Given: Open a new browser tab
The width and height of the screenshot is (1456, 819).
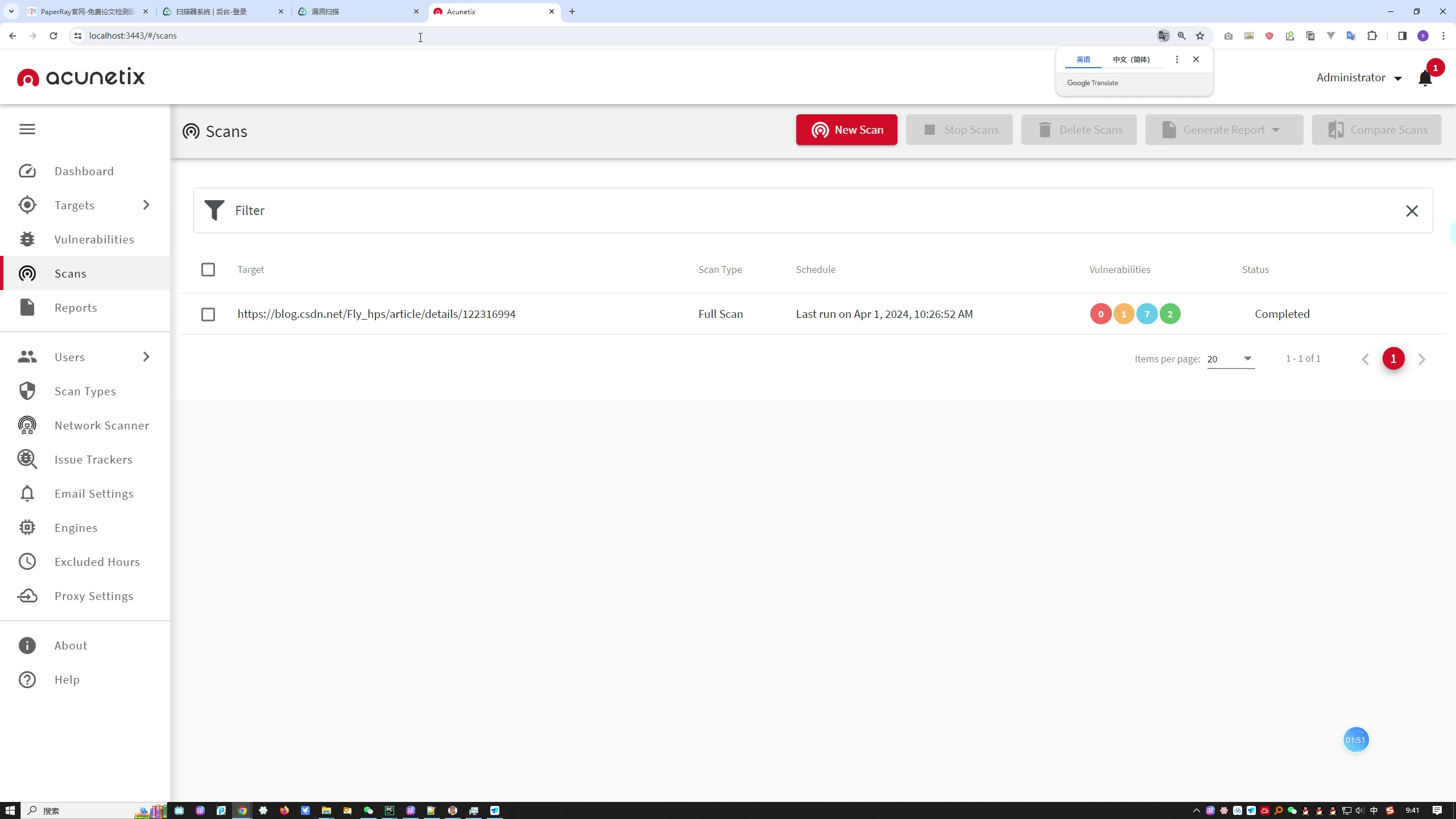Looking at the screenshot, I should point(572,11).
